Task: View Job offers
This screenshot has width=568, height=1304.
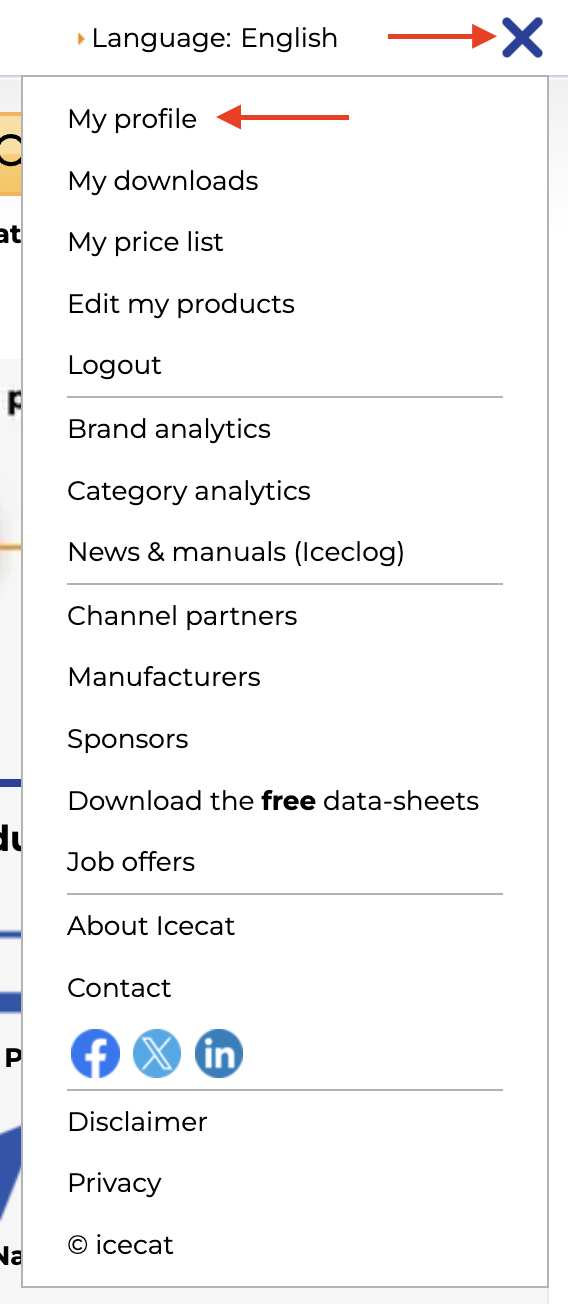Action: 131,862
